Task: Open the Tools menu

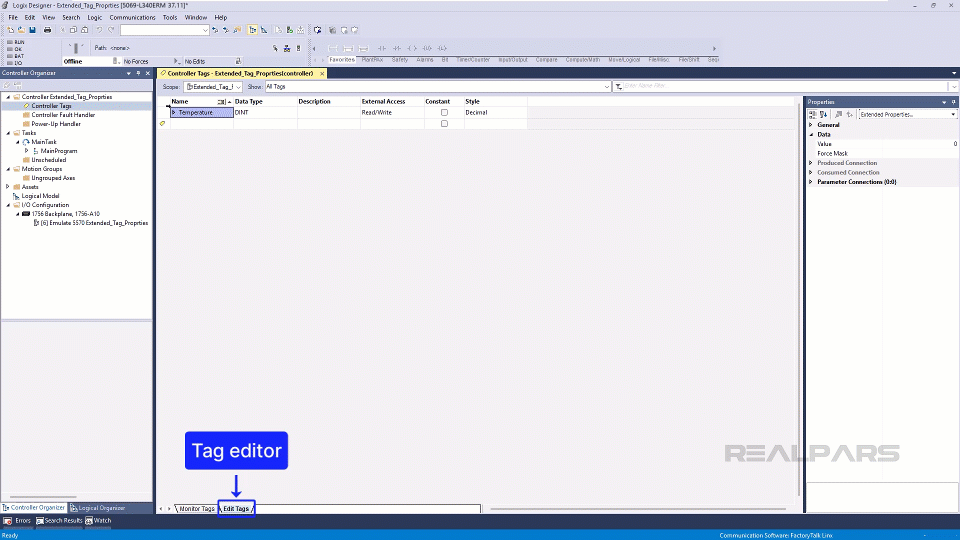Action: click(170, 18)
